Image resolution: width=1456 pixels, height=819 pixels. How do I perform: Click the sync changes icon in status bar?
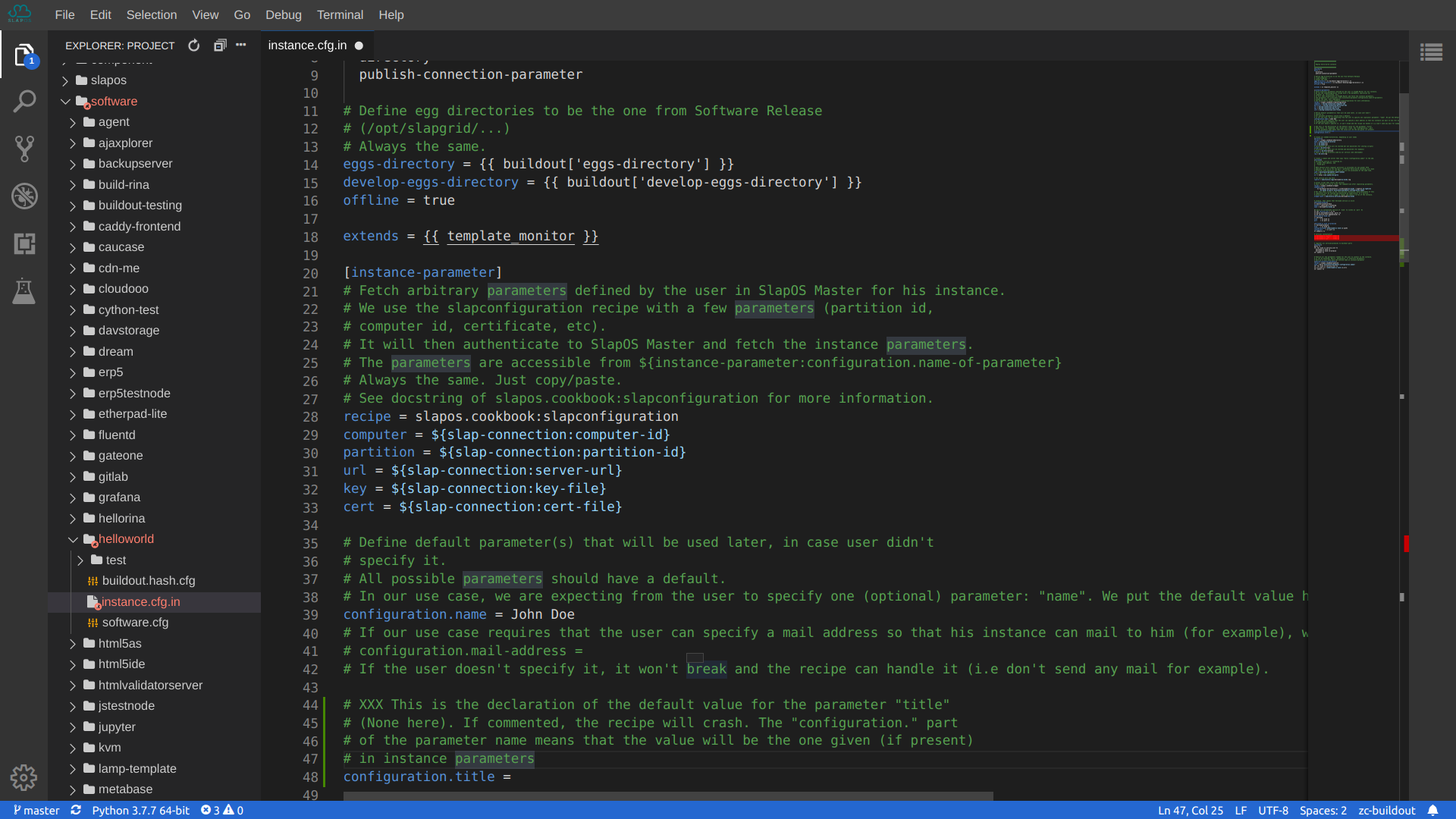point(76,810)
